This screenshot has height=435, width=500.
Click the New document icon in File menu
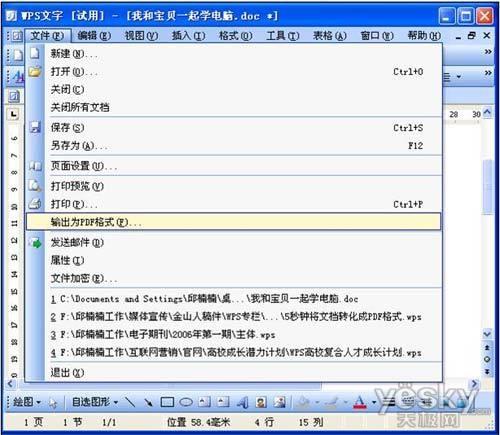(35, 53)
